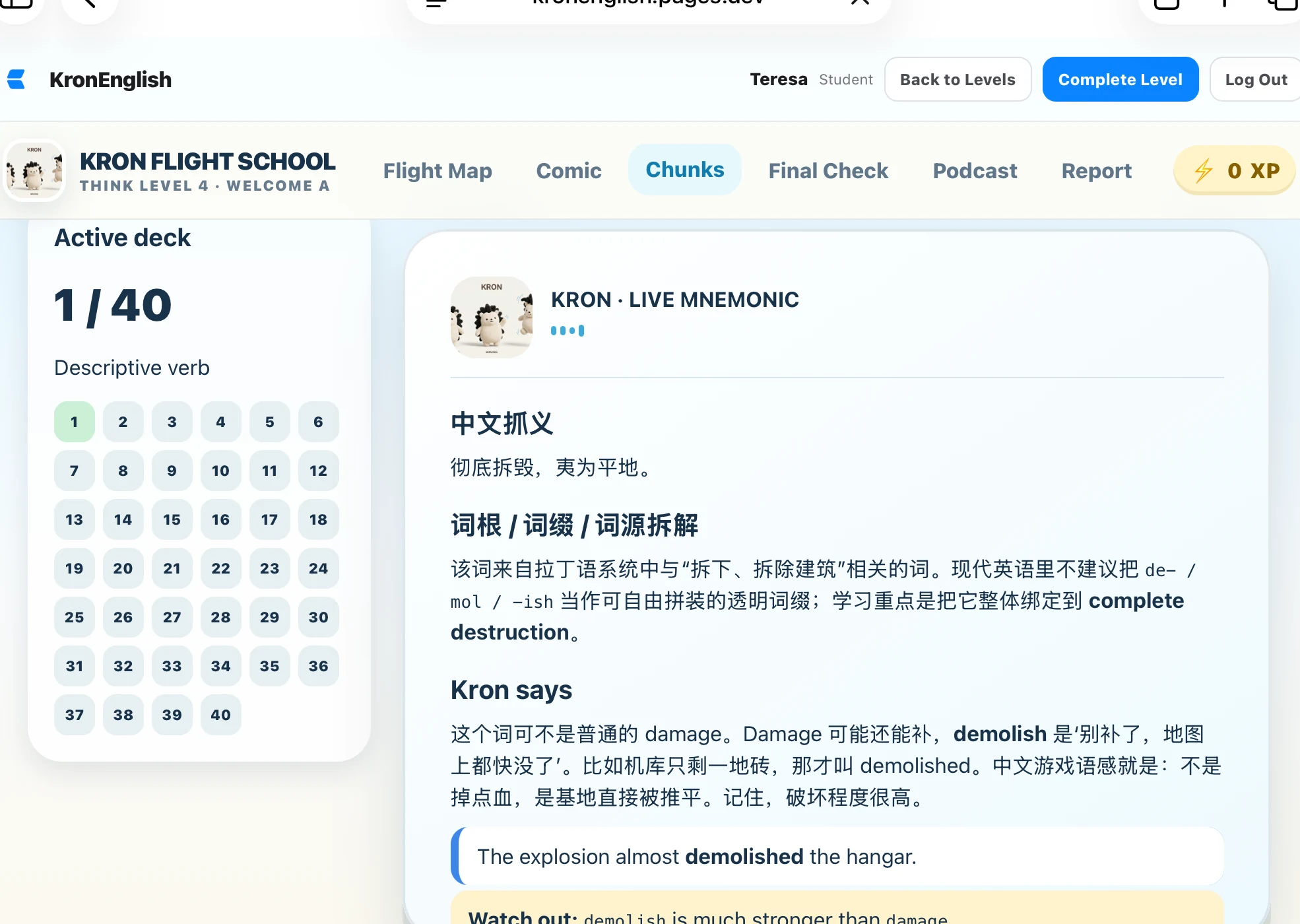Viewport: 1300px width, 924px height.
Task: Open the Comic tab
Action: pyautogui.click(x=569, y=171)
